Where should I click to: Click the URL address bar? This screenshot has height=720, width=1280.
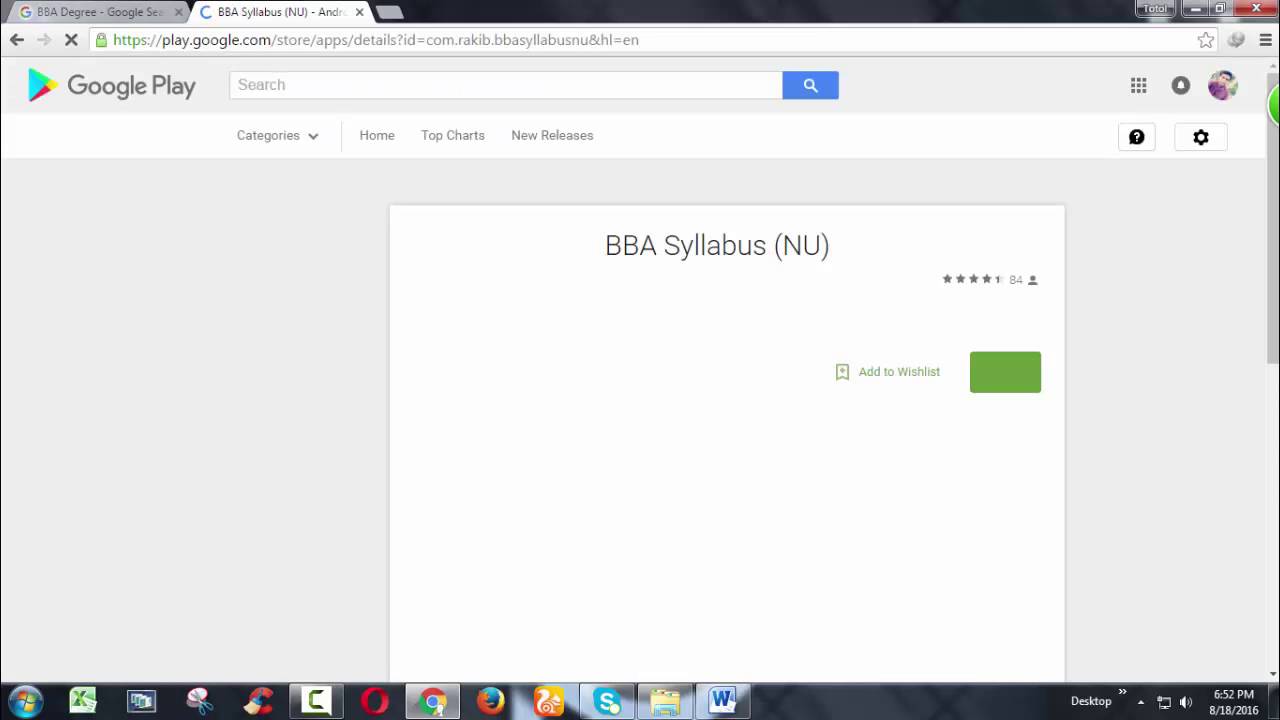coord(640,40)
